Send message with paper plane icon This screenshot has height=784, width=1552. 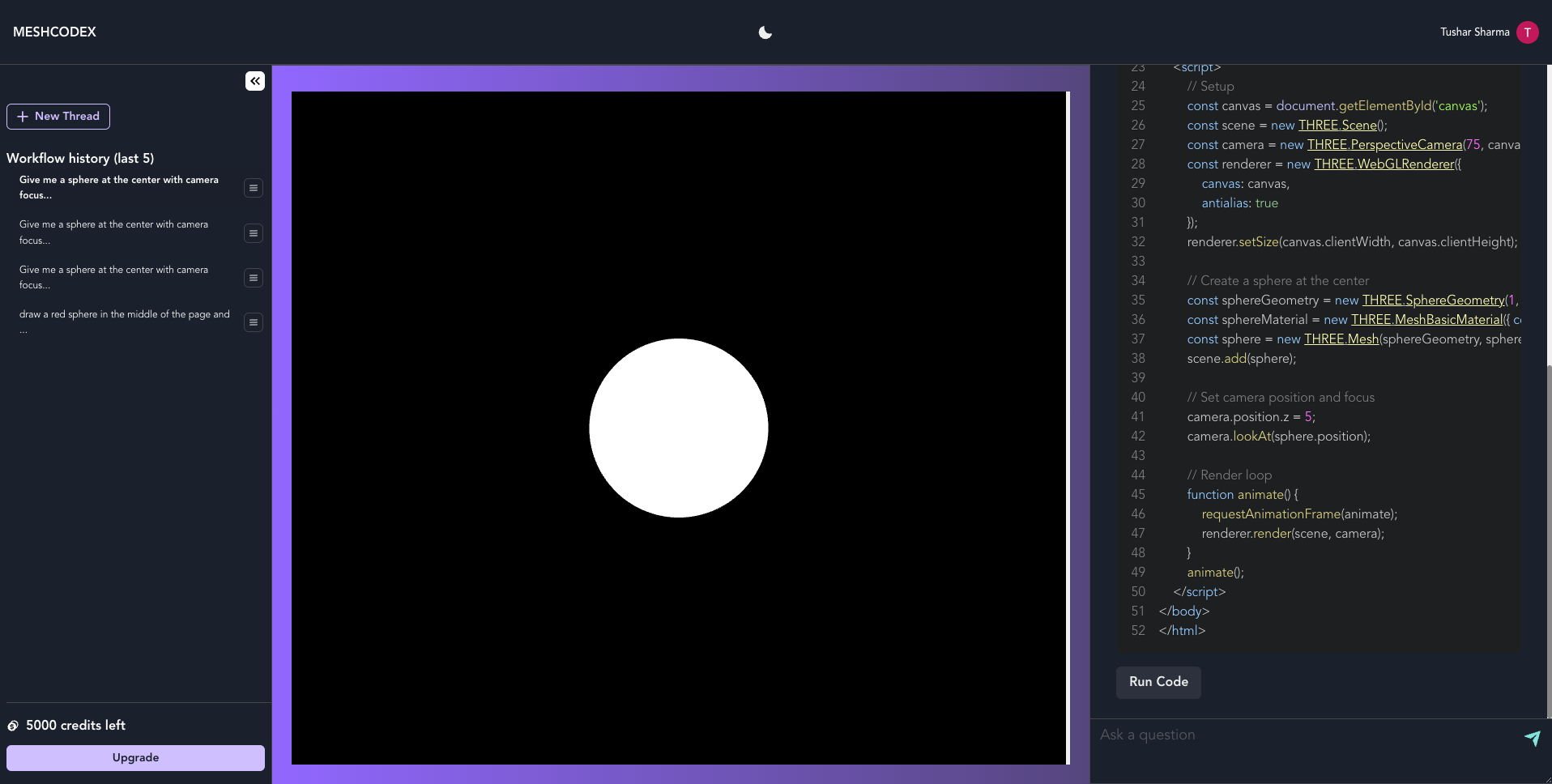tap(1532, 738)
